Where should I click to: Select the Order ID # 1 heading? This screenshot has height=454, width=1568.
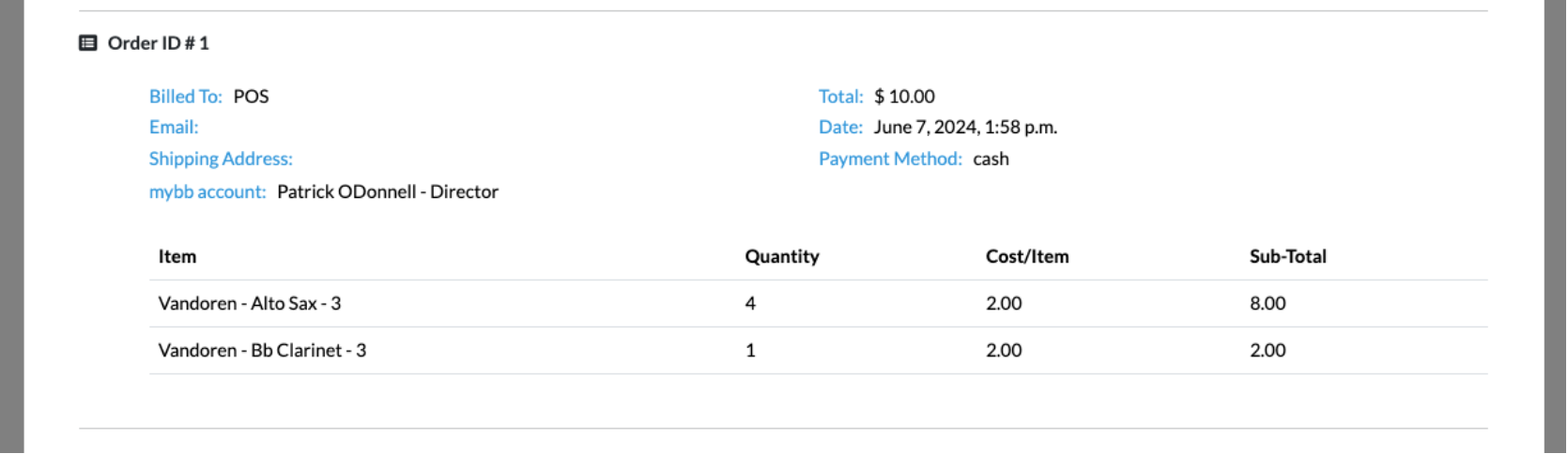pos(159,43)
